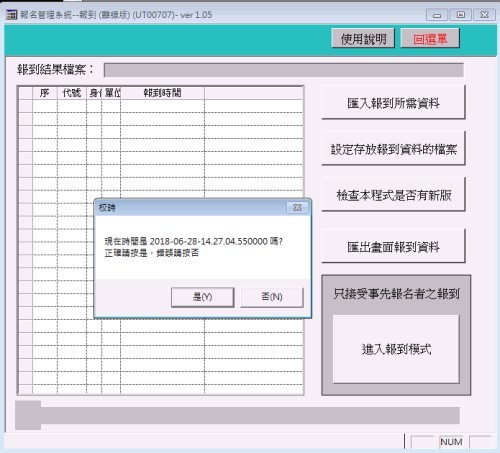Click the 使用說明 help button

click(x=363, y=39)
